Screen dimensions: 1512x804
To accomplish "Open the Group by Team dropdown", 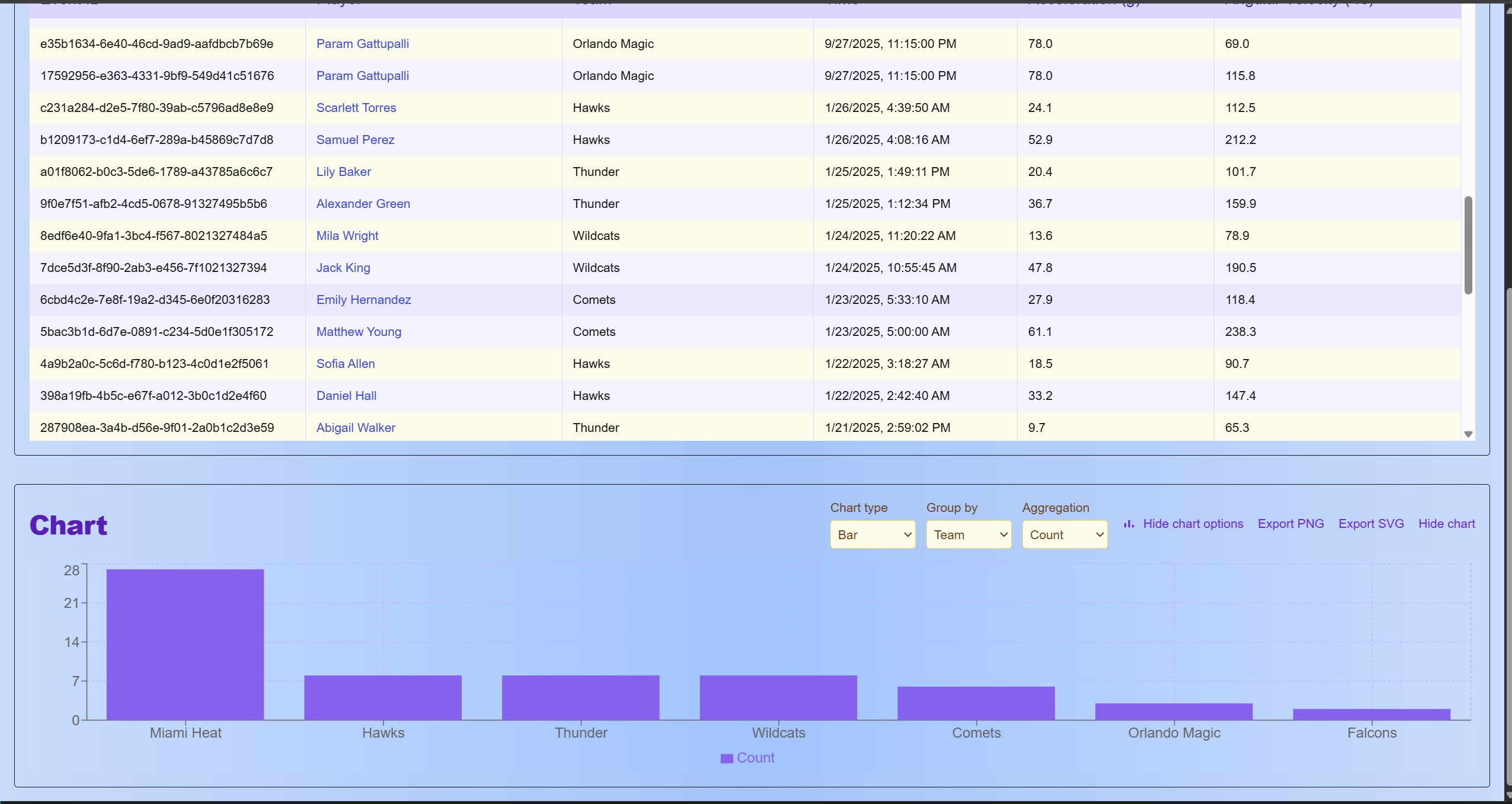I will [968, 534].
